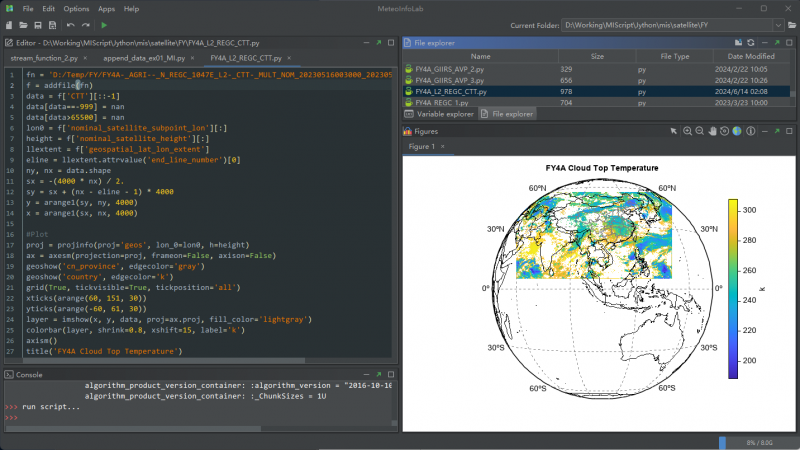Switch to the stream_function_2.py tab

pos(43,59)
